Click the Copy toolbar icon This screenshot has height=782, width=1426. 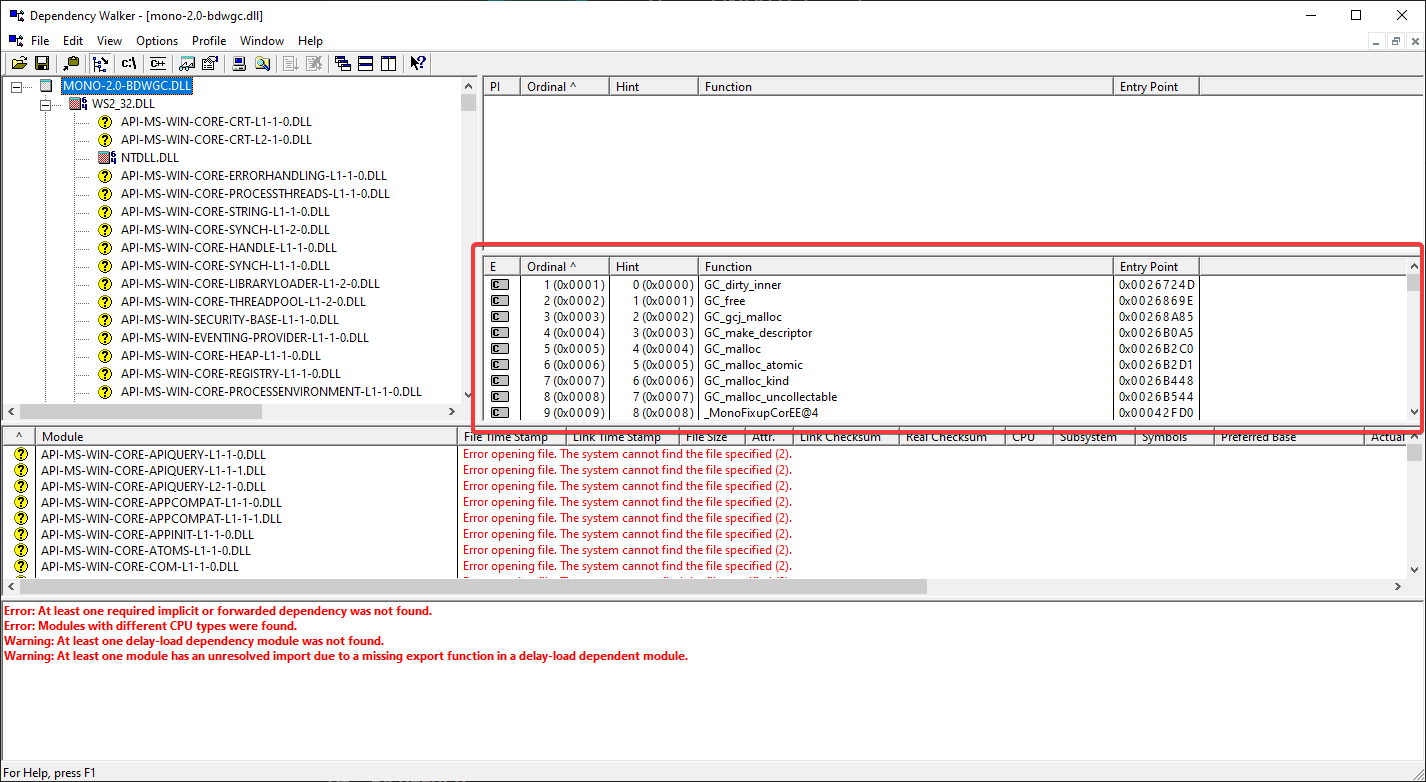pos(71,63)
